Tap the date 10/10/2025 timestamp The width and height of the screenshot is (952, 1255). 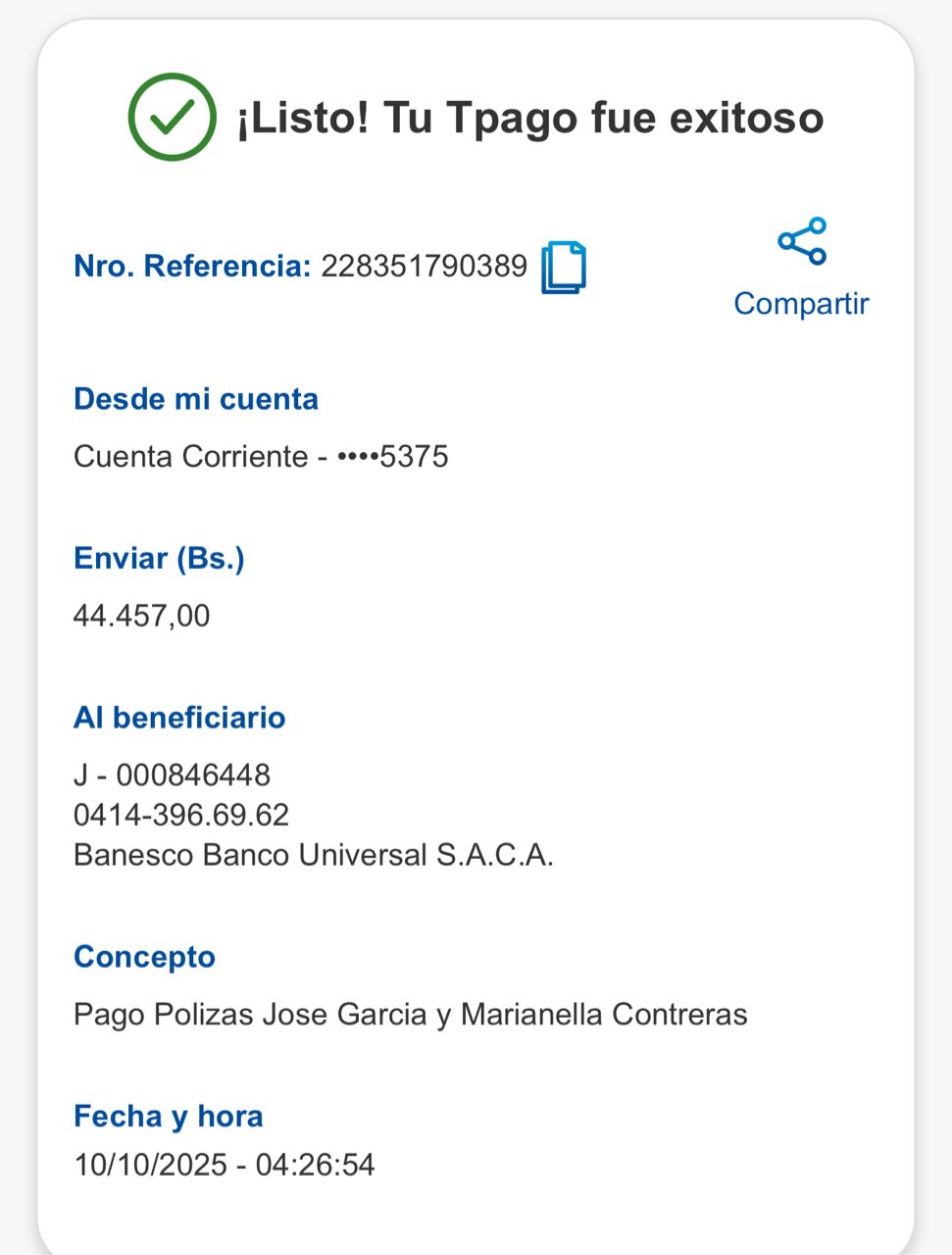(x=225, y=1165)
